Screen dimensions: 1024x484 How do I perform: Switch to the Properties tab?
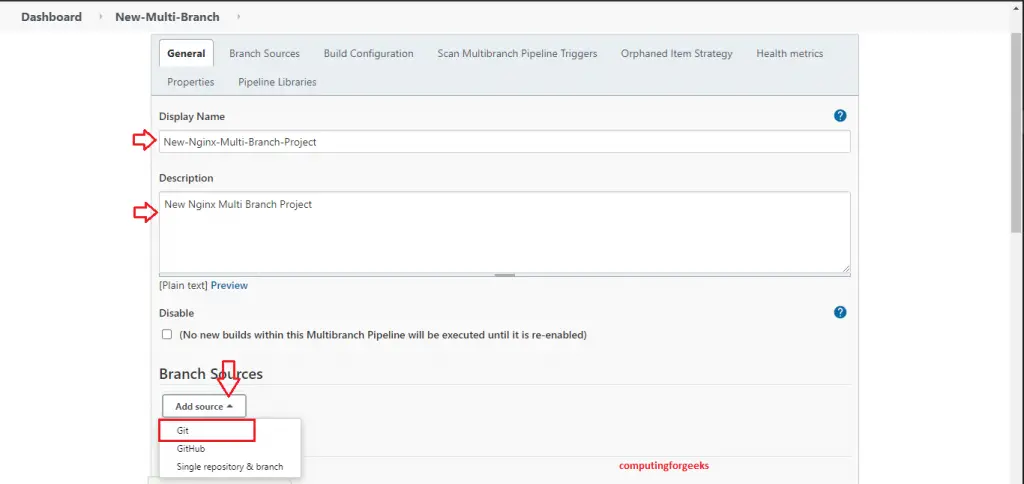pos(191,82)
